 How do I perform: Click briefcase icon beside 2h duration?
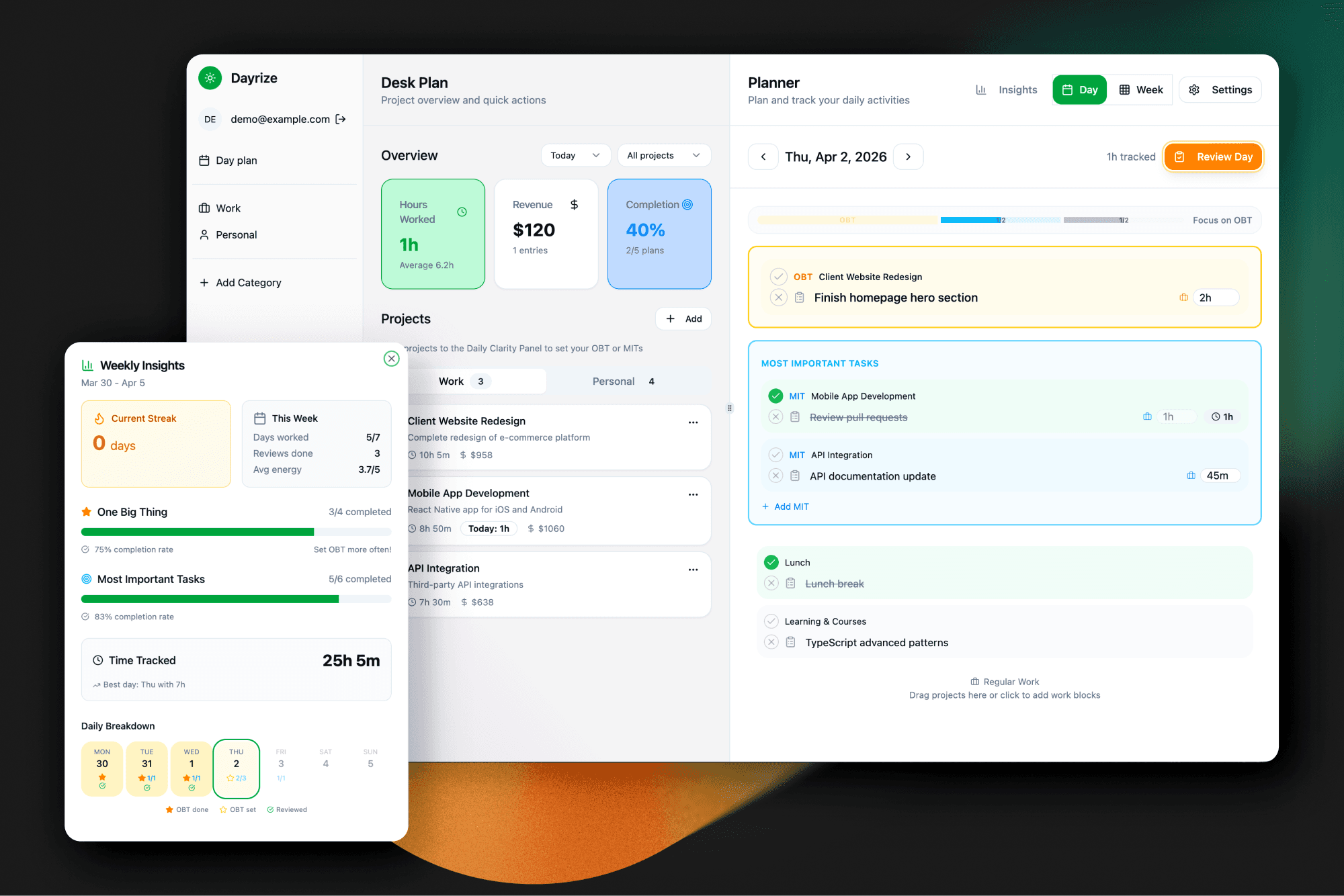coord(1183,298)
